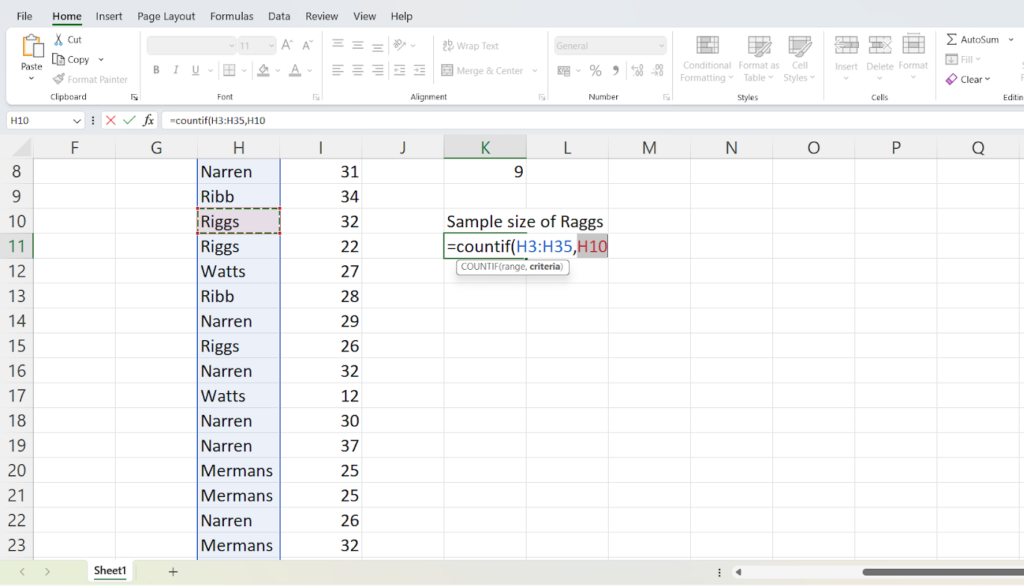Confirm the formula with the green checkmark
Image resolution: width=1024 pixels, height=586 pixels.
[129, 120]
